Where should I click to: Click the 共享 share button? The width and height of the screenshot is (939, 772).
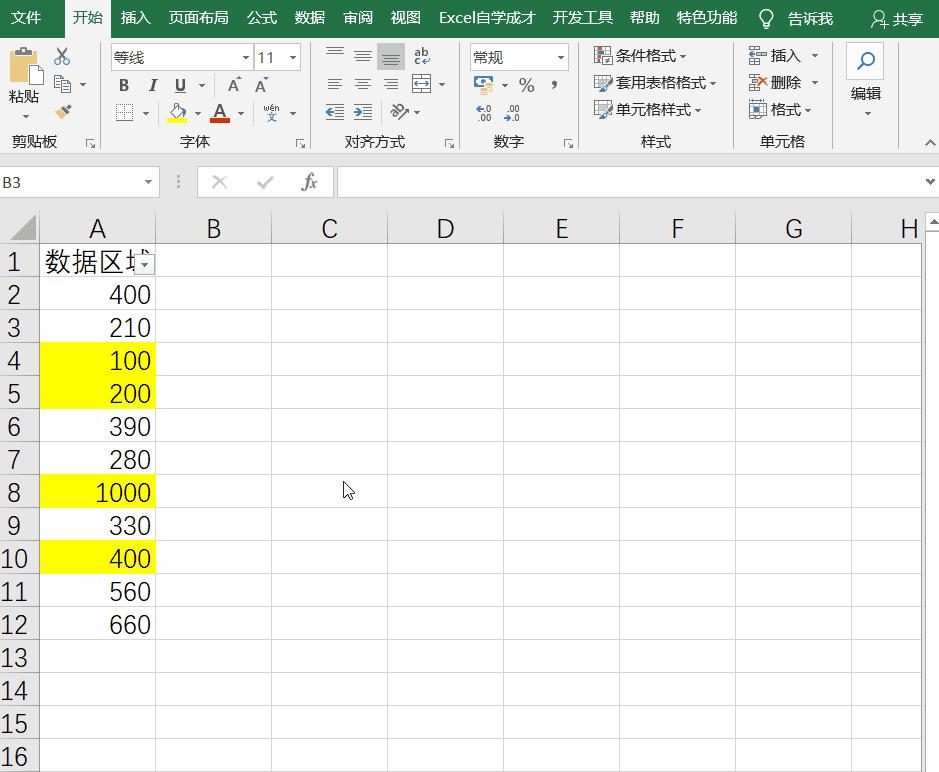(896, 19)
